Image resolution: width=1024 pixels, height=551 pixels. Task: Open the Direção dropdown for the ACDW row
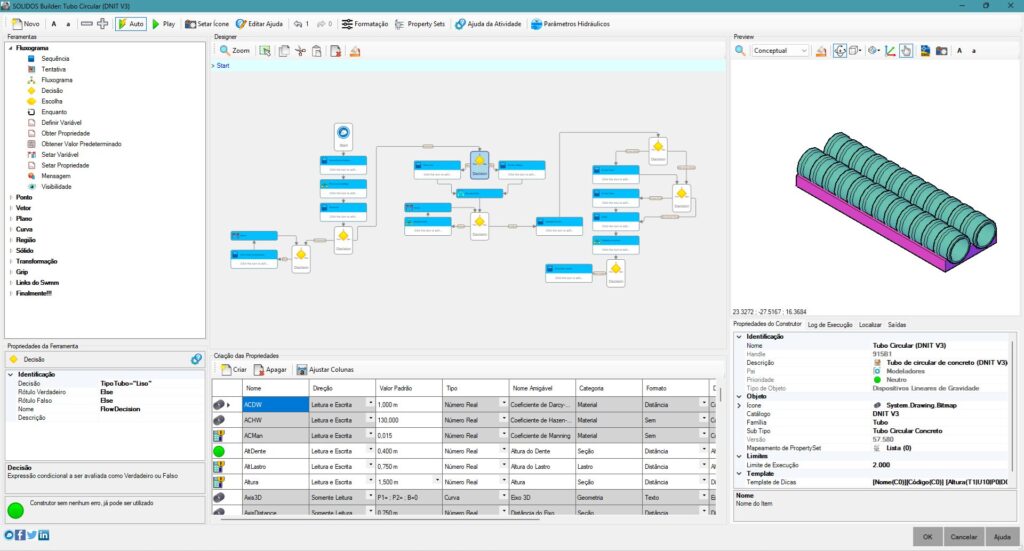371,404
